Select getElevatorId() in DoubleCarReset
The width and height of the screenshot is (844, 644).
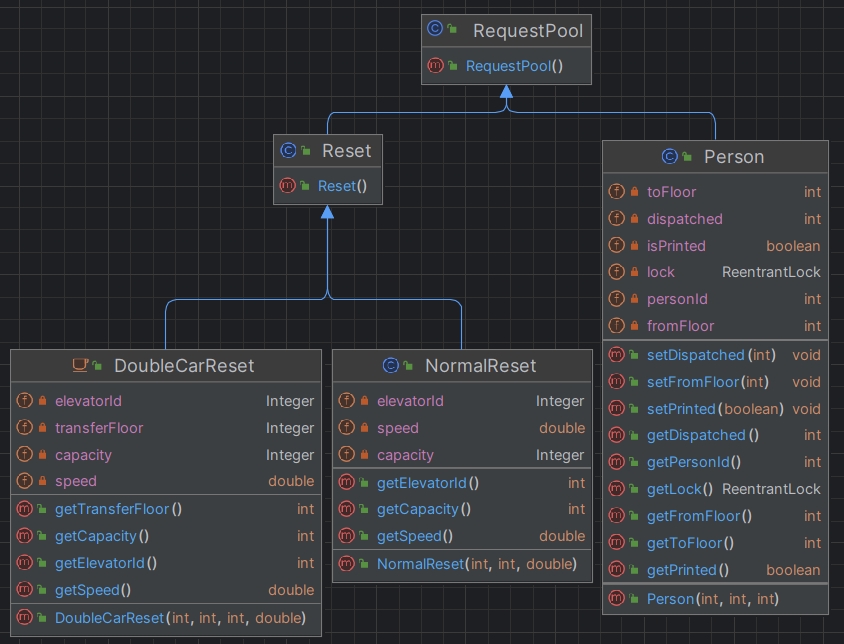pyautogui.click(x=166, y=563)
